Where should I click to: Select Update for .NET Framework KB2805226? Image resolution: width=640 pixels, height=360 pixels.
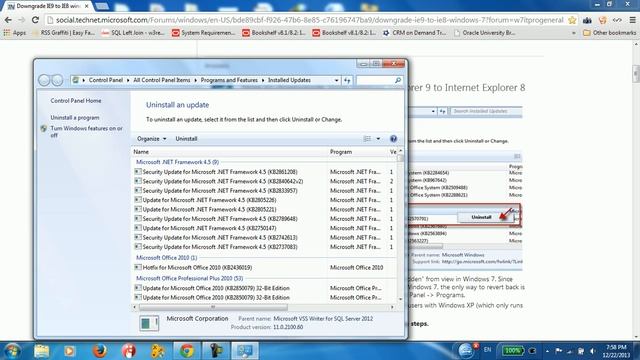coord(264,200)
